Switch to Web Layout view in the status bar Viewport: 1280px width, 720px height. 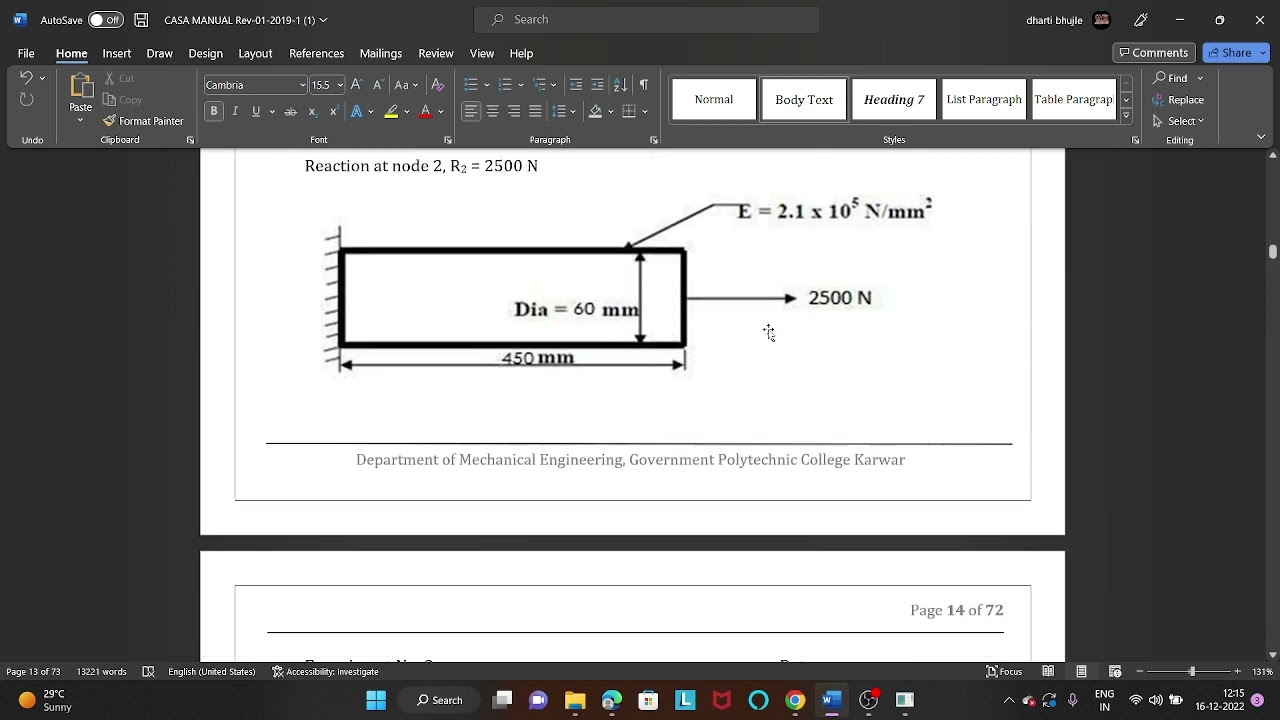[x=1115, y=671]
